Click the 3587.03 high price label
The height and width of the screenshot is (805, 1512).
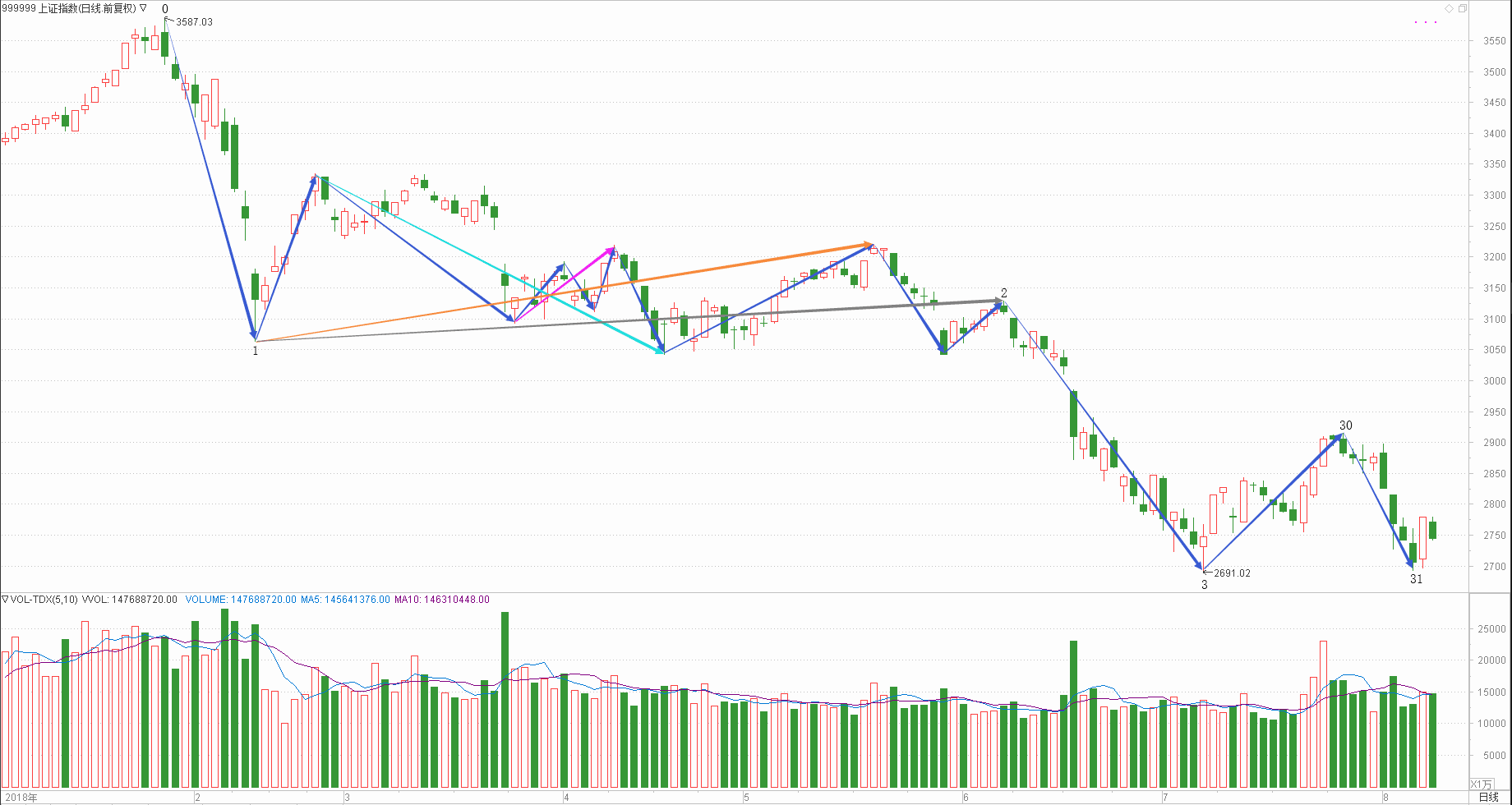tap(194, 22)
